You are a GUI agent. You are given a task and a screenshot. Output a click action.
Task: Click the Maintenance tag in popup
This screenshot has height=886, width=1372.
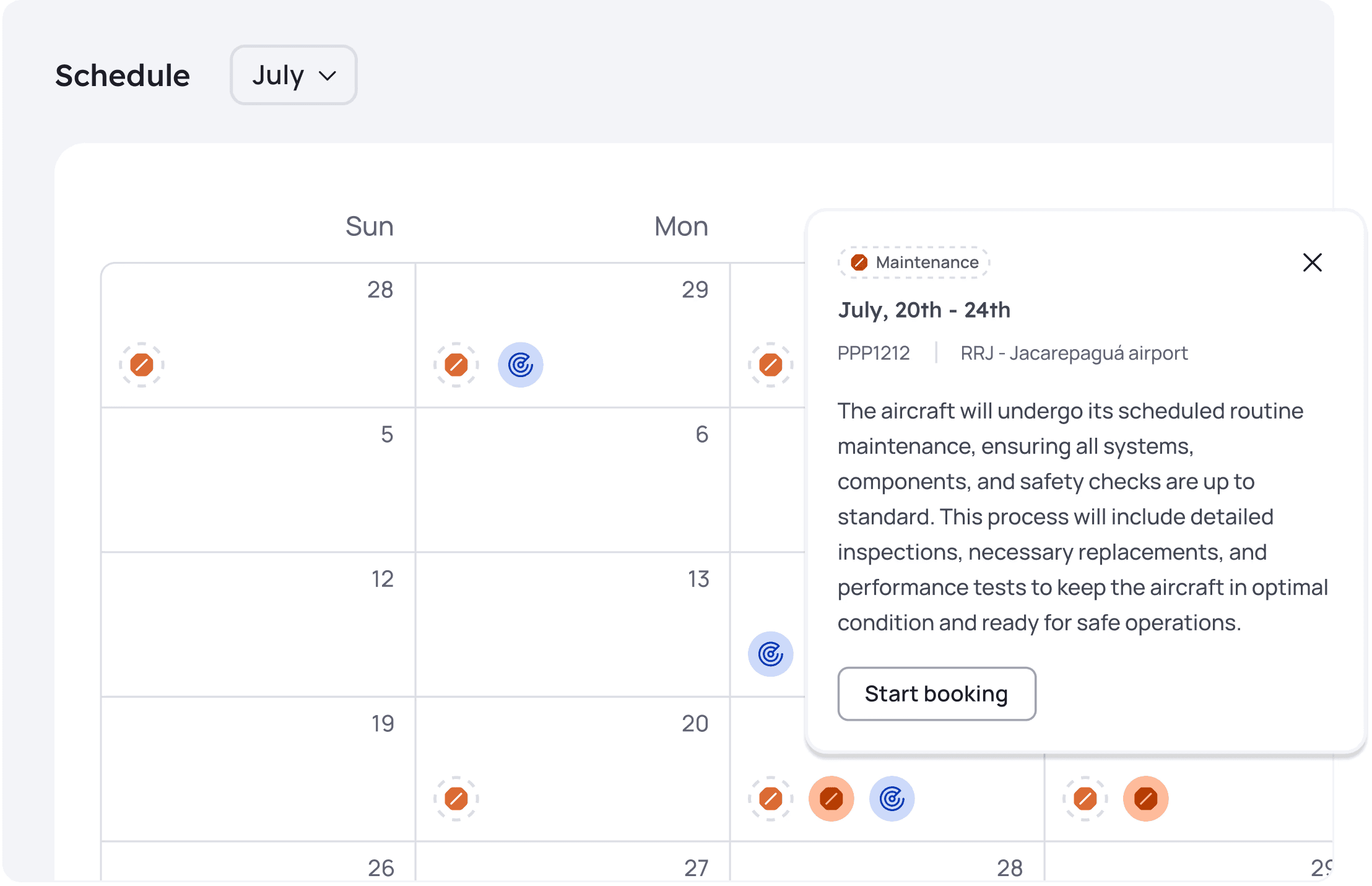pyautogui.click(x=914, y=263)
